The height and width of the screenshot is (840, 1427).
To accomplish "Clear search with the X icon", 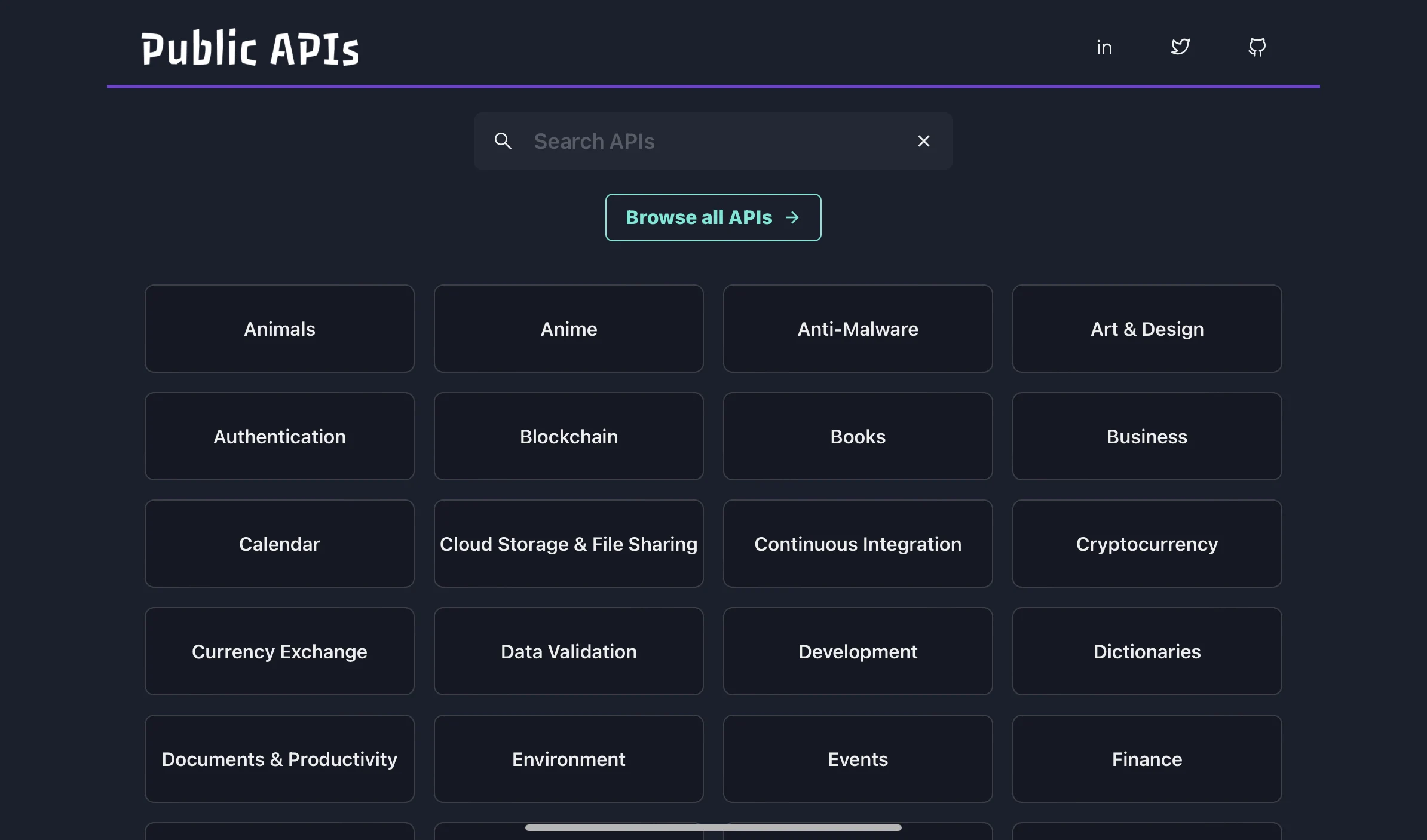I will point(923,141).
